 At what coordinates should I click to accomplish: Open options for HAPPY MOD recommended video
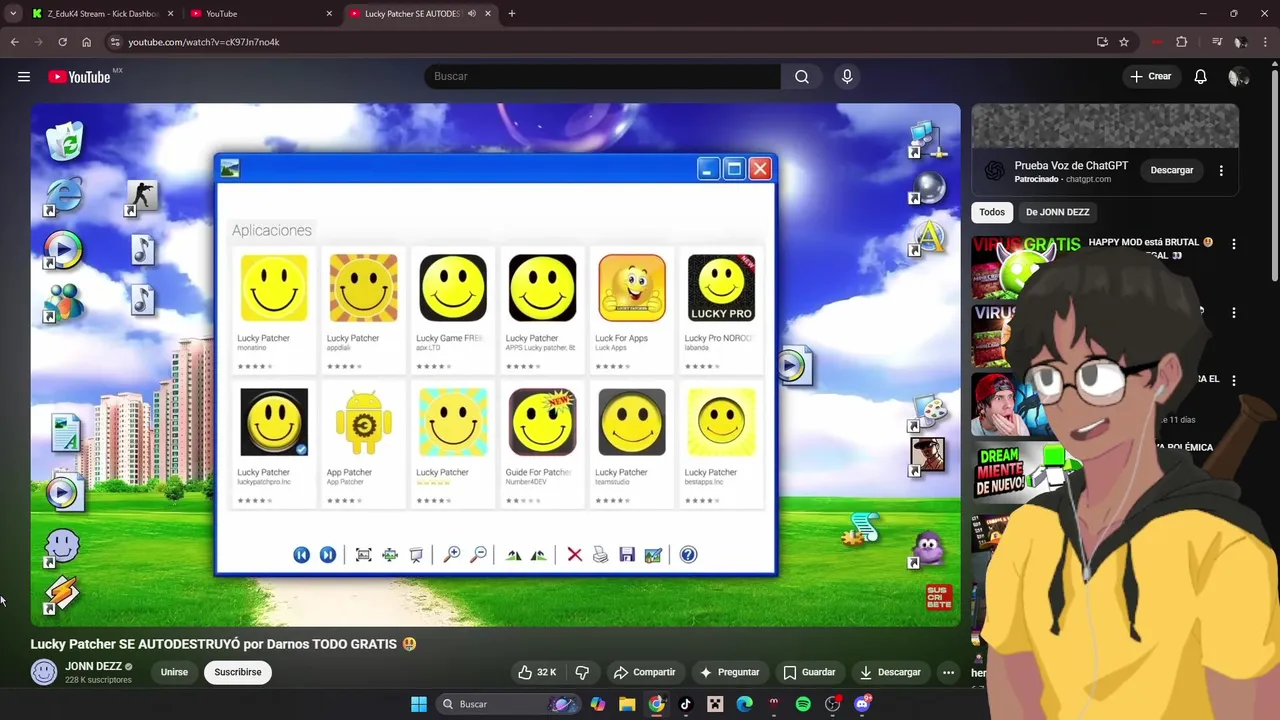(1234, 244)
